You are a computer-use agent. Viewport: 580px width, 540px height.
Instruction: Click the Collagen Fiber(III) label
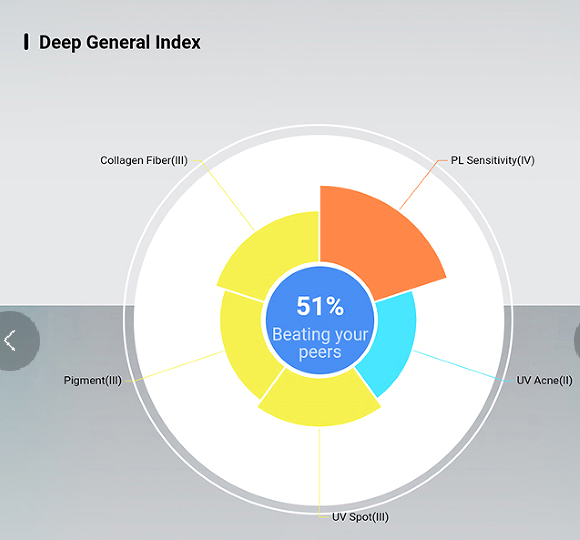coord(144,160)
